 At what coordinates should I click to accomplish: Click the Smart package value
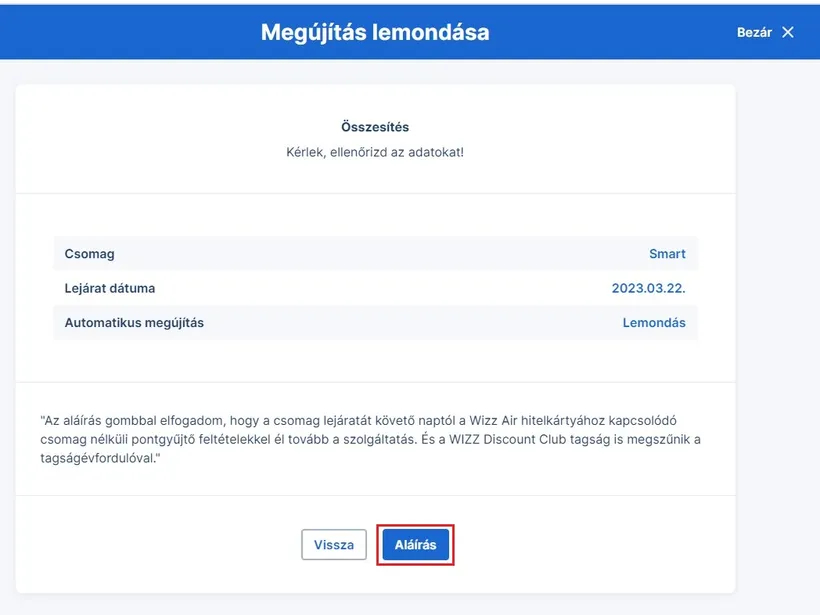[x=667, y=254]
